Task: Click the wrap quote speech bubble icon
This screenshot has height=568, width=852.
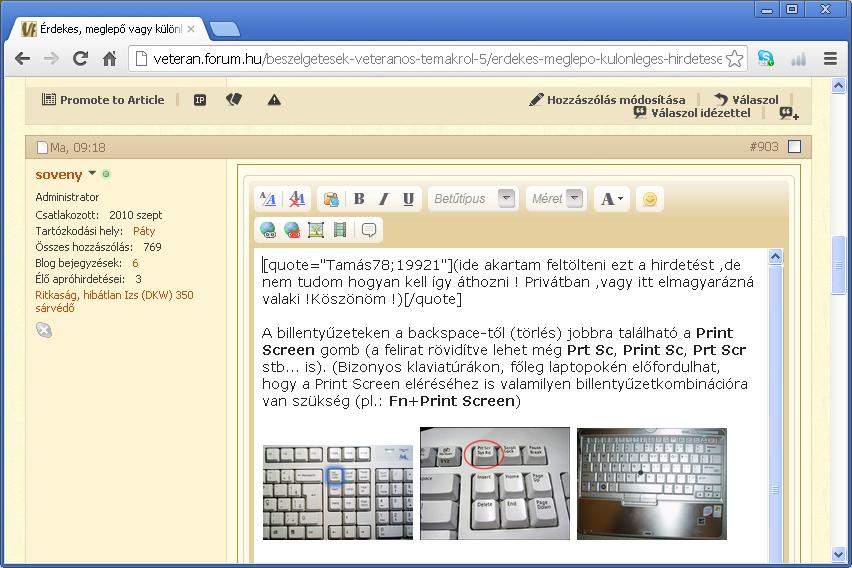Action: tap(369, 230)
